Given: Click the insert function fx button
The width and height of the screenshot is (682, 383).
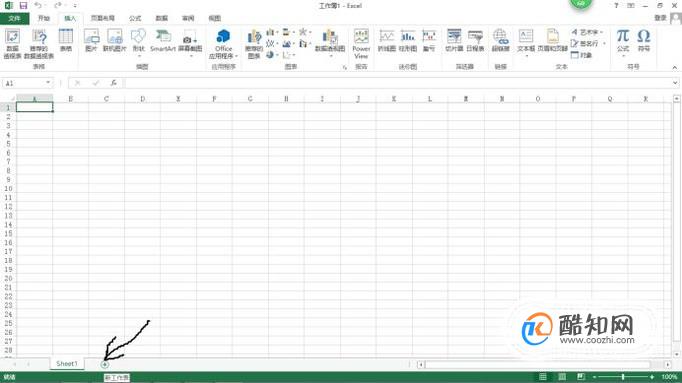Looking at the screenshot, I should [x=113, y=83].
